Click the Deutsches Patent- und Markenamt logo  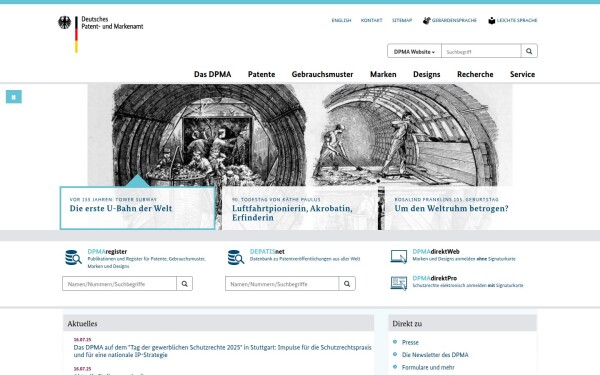point(101,34)
